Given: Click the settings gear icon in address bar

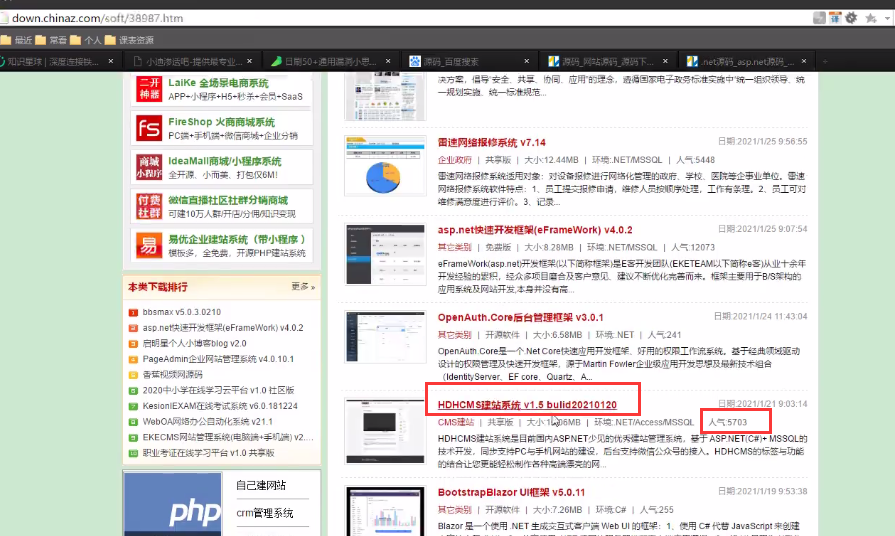Looking at the screenshot, I should [851, 17].
